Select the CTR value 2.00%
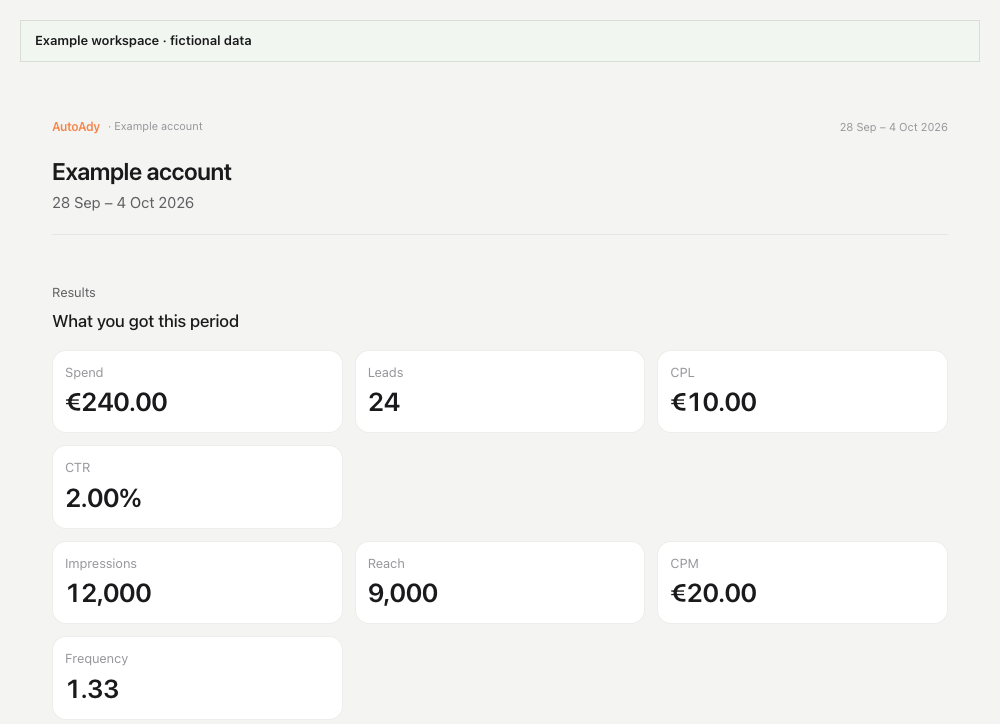The image size is (1000, 724). [x=103, y=498]
